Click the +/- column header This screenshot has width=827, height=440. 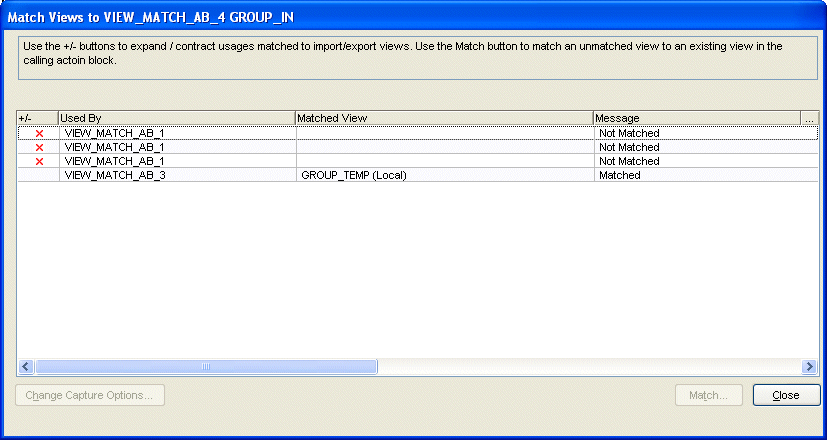click(37, 118)
